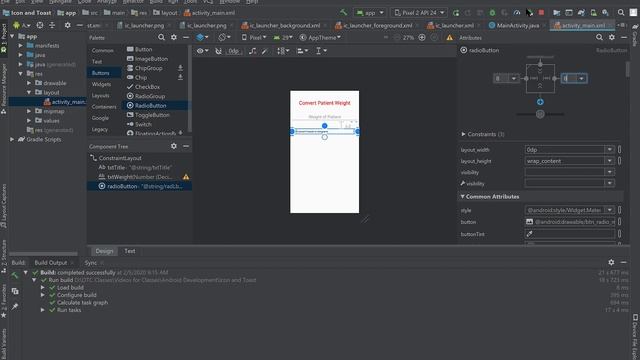640x360 pixels.
Task: Open the profiler gauge icon
Action: pos(517,13)
